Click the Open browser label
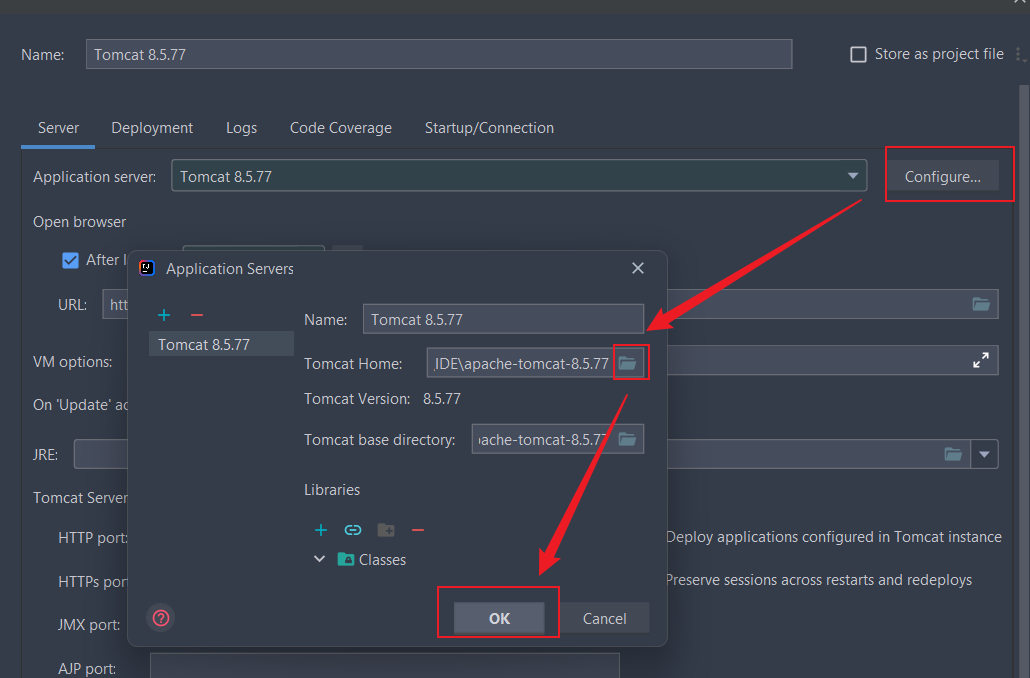The image size is (1030, 678). click(x=79, y=222)
